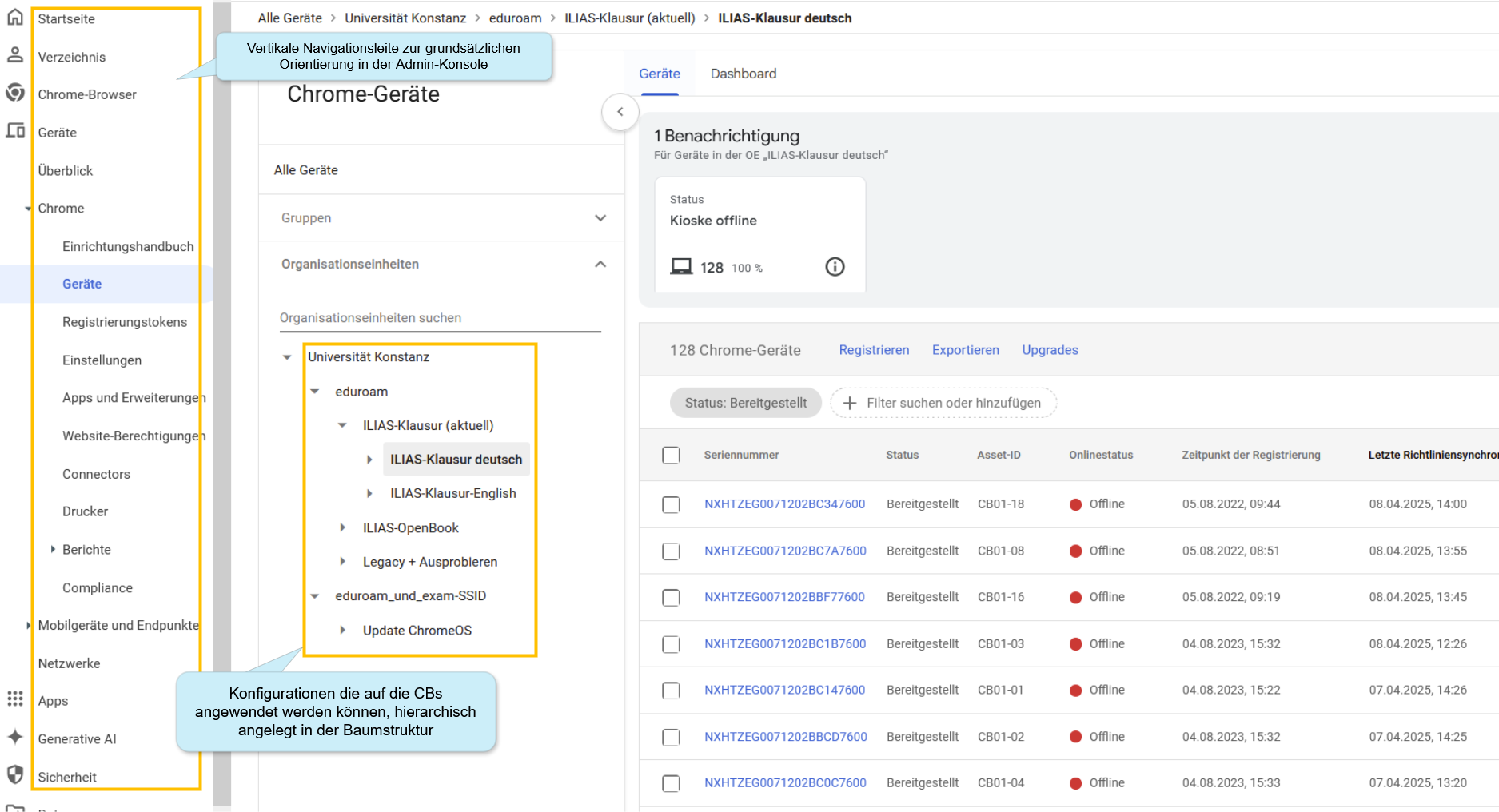Screen dimensions: 1499x812
Task: Expand the Legacy + Ausprobieren node arrow
Action: coord(342,562)
